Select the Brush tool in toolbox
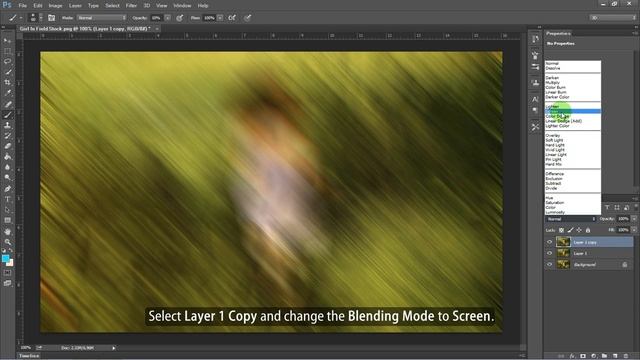This screenshot has height=360, width=640. point(7,115)
